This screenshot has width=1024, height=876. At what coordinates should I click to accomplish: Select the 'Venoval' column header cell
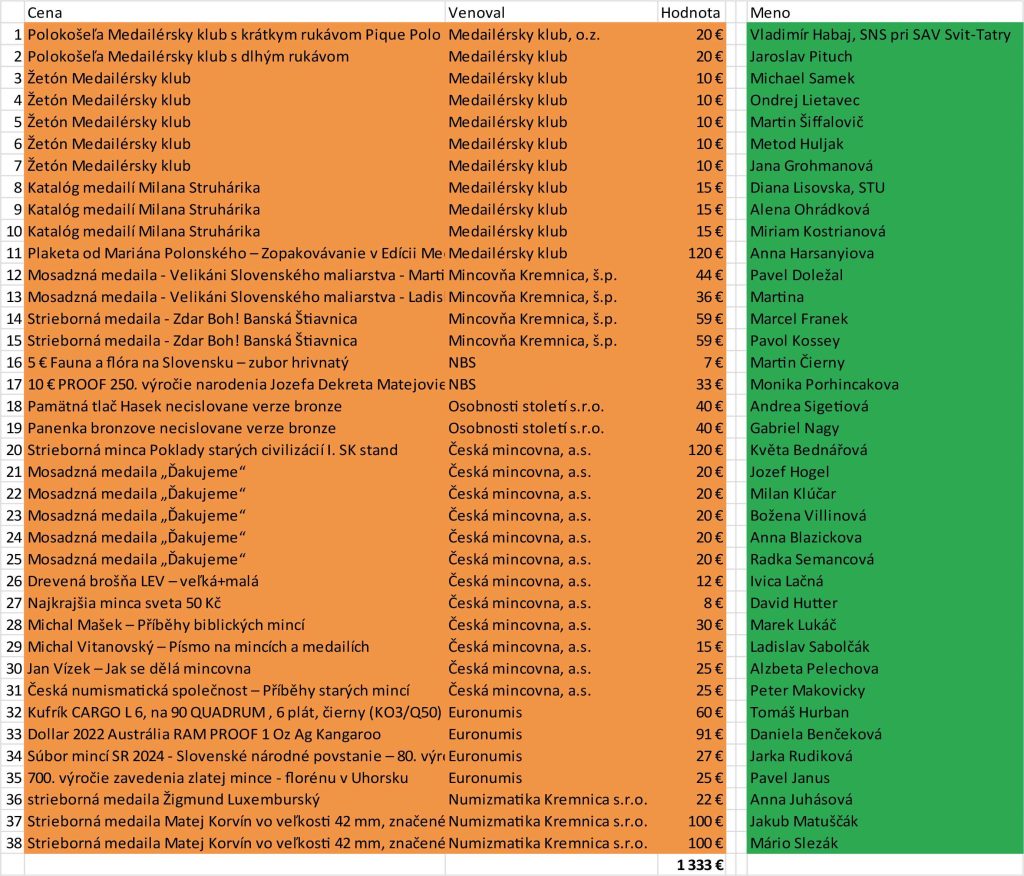[477, 12]
